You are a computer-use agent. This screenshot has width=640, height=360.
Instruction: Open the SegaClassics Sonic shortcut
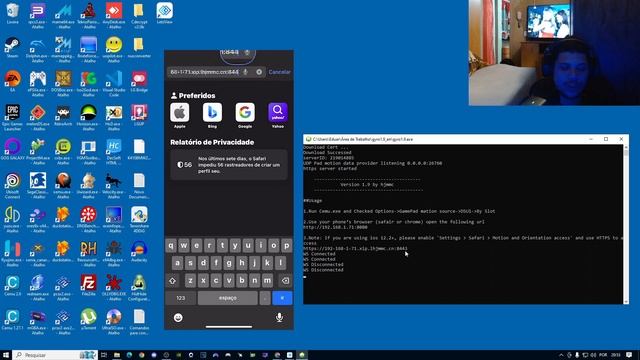point(38,185)
